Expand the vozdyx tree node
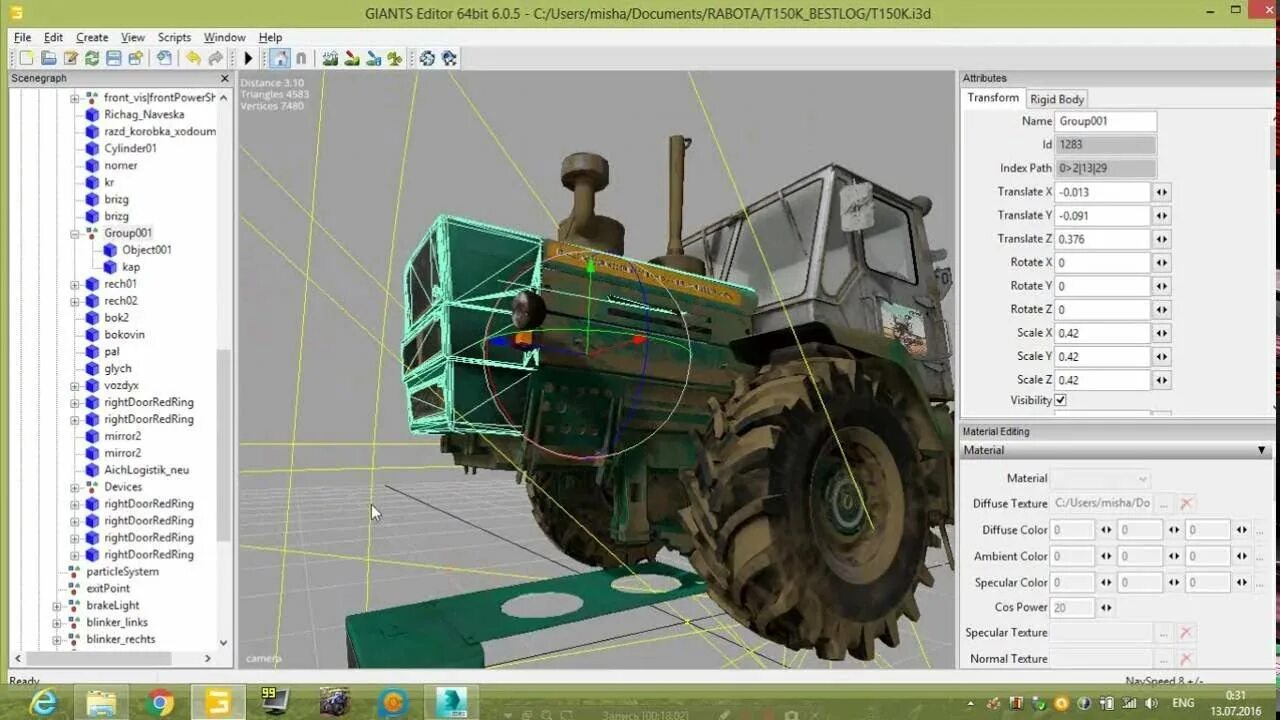1280x720 pixels. click(75, 386)
